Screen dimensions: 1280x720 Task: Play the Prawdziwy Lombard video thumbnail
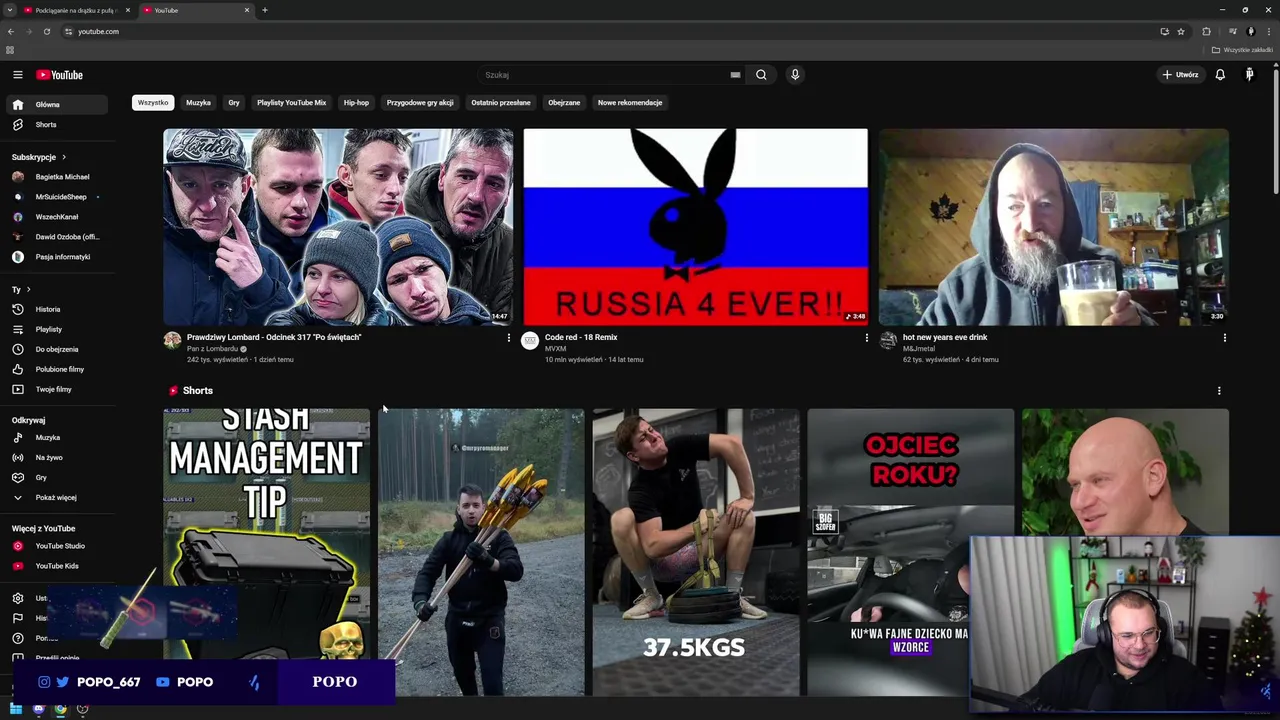coord(338,227)
